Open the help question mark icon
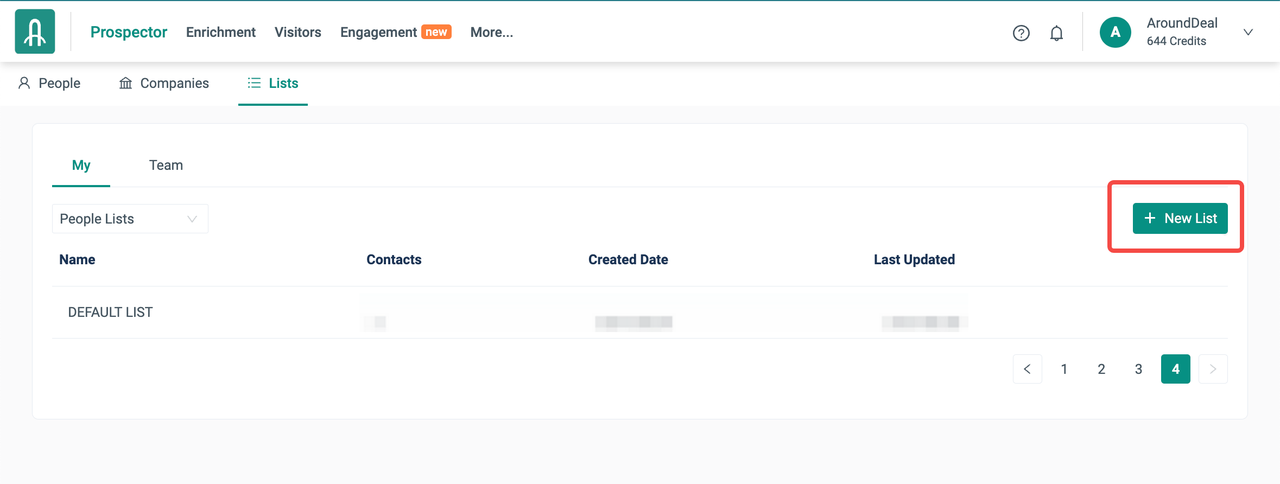Image resolution: width=1280 pixels, height=484 pixels. 1021,33
